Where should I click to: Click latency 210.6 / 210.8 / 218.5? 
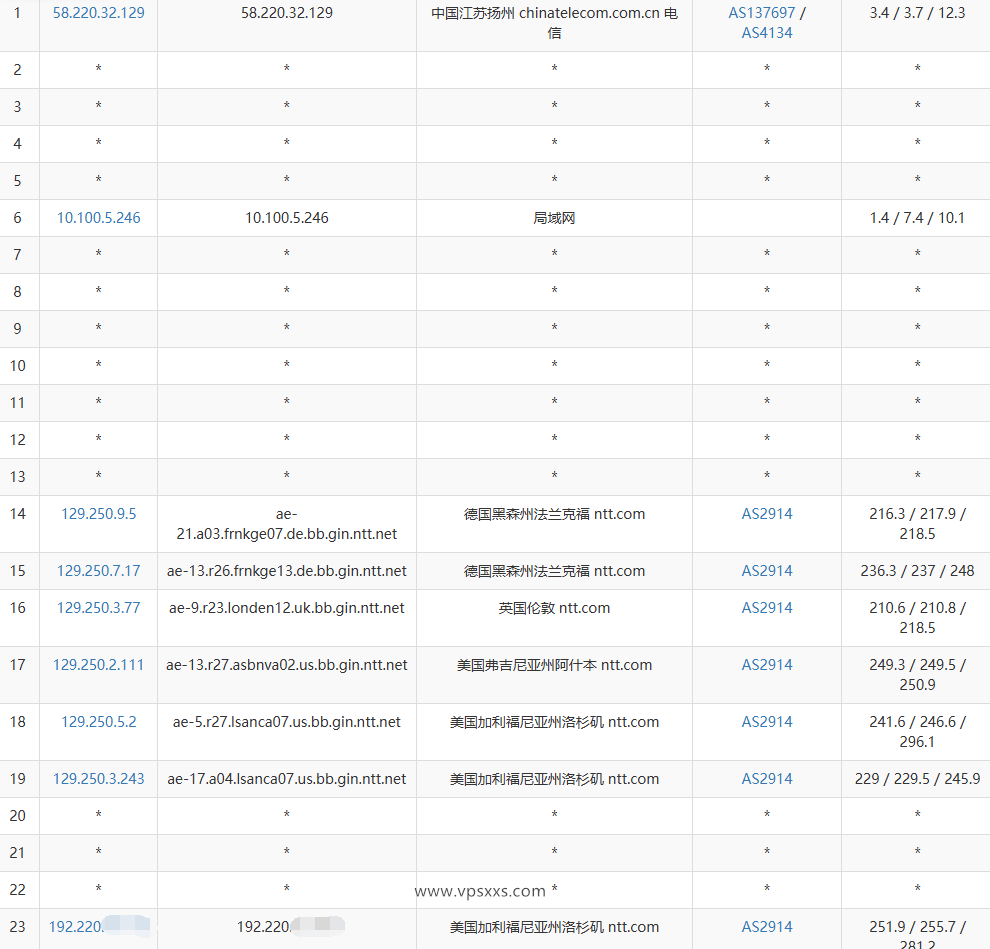[x=917, y=618]
